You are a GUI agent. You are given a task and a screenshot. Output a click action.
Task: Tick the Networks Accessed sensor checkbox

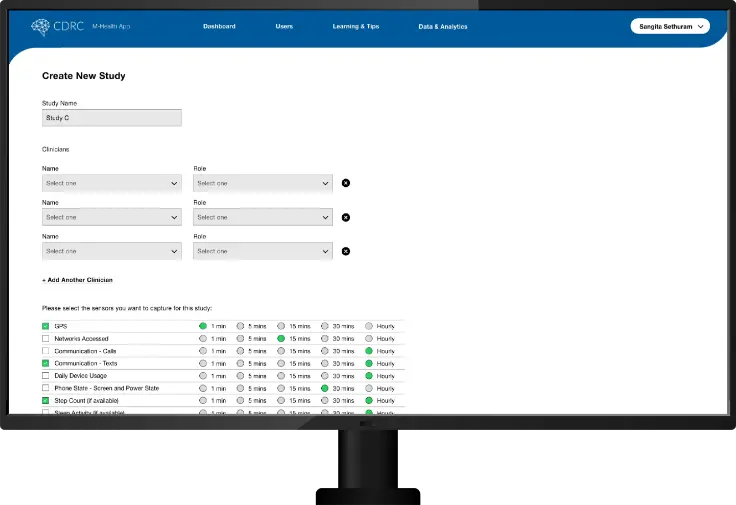(x=45, y=339)
